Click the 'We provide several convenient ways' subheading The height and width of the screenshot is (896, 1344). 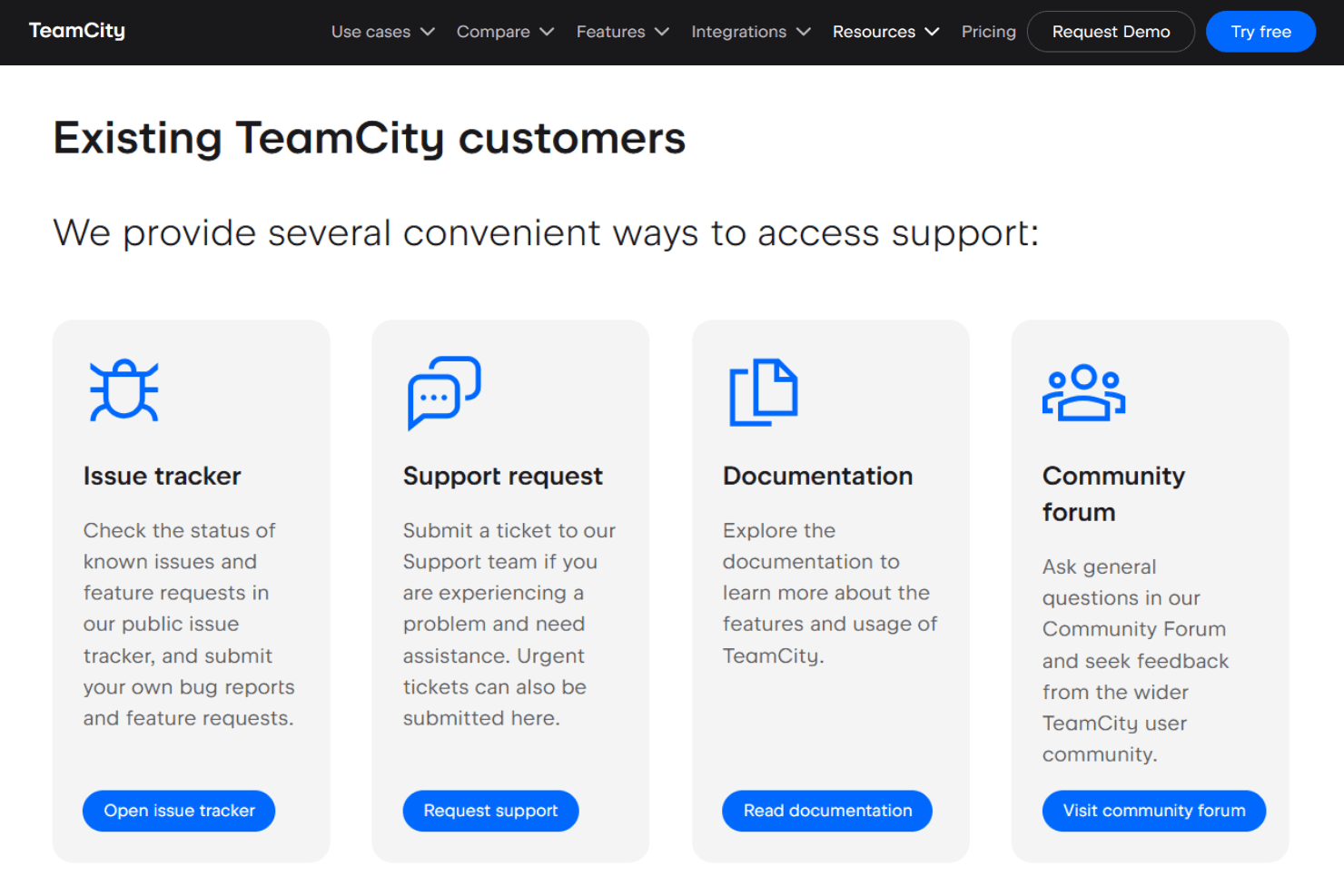click(546, 233)
